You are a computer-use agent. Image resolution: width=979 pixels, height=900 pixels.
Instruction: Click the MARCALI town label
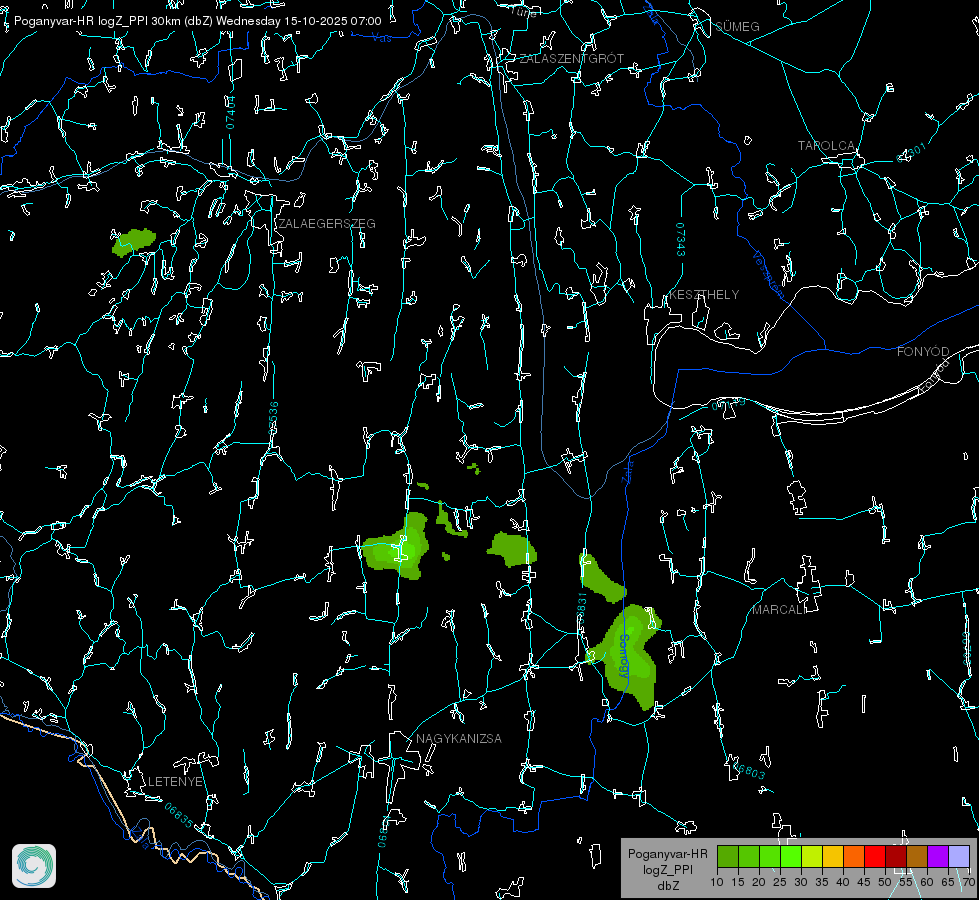pos(779,610)
